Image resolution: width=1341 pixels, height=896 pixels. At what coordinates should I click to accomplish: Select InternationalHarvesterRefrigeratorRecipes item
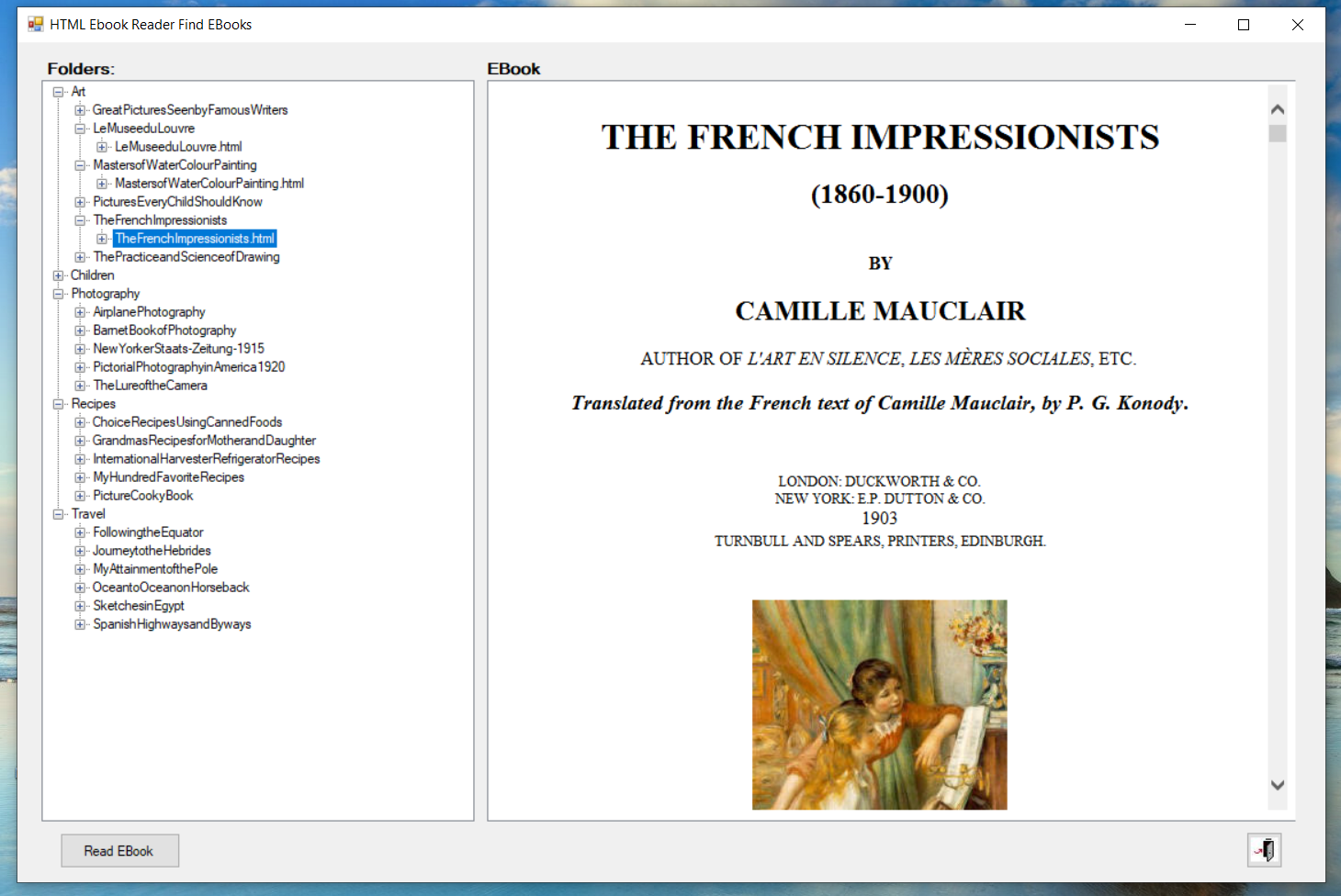(x=207, y=459)
